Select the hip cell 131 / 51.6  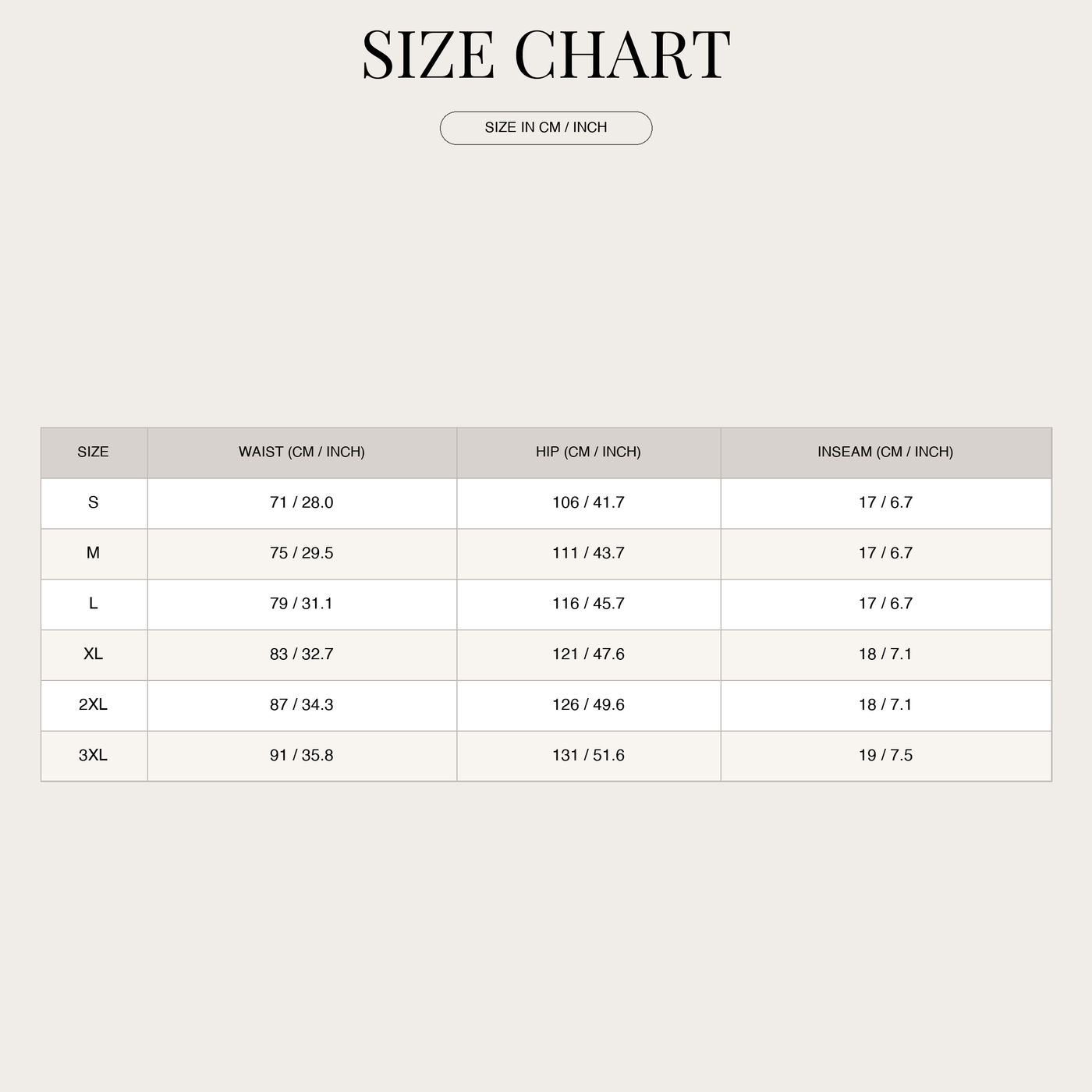[588, 756]
